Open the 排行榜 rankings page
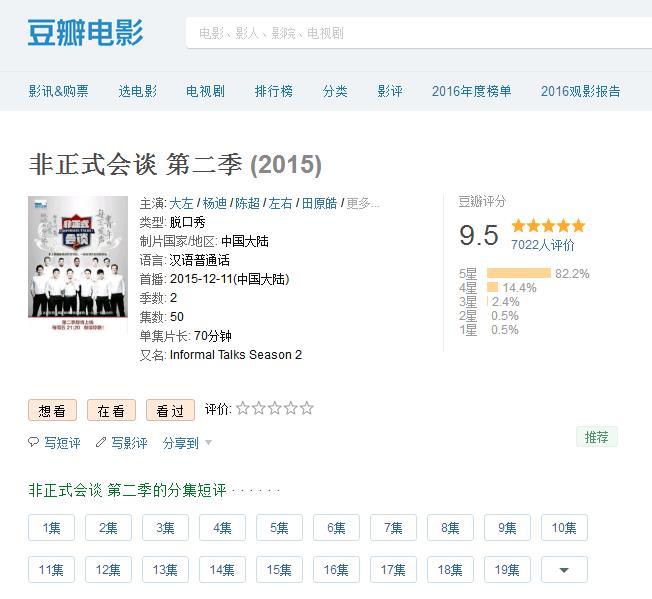Viewport: 652px width, 599px height. pos(274,91)
